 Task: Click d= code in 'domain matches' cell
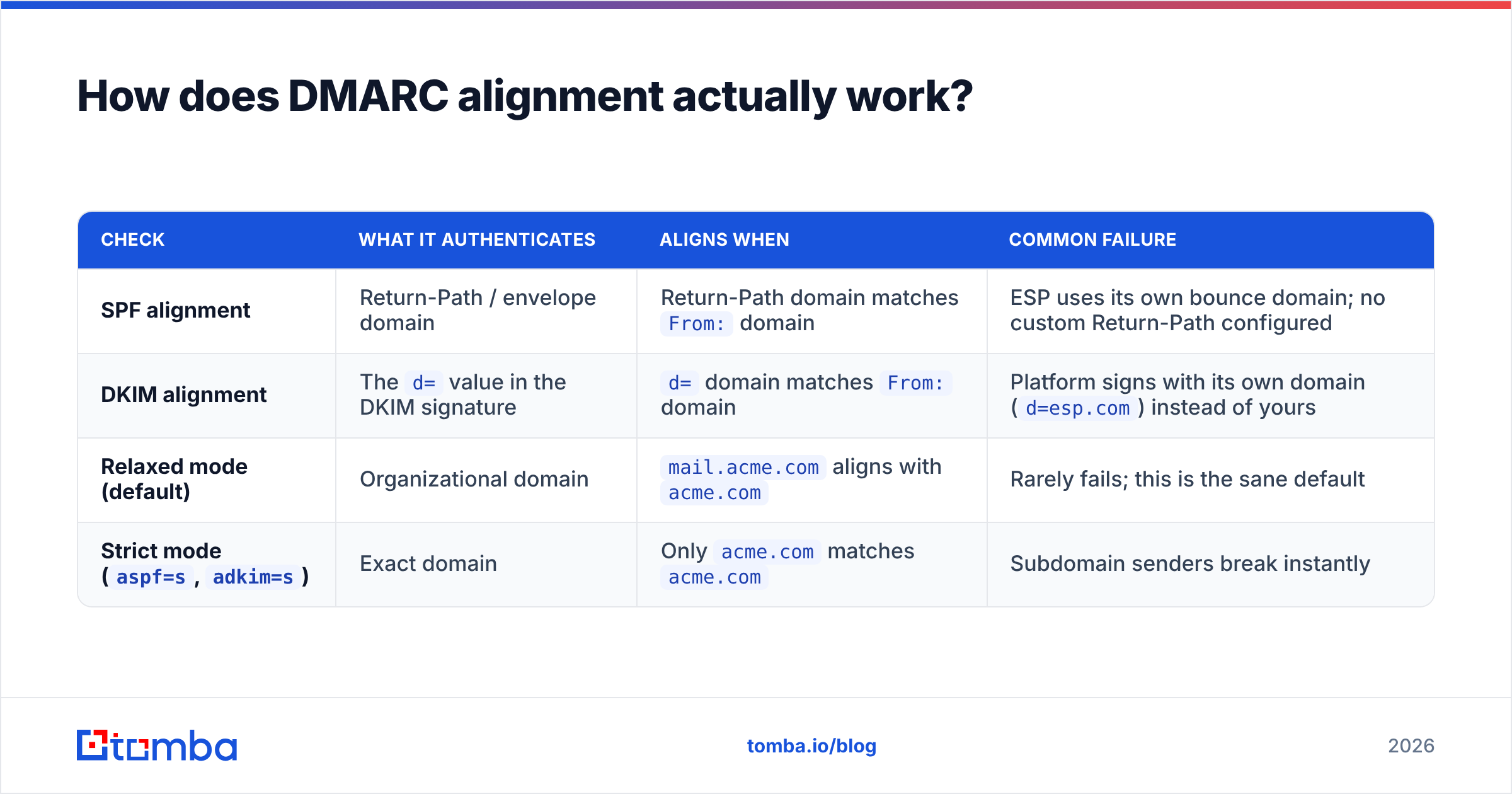coord(680,383)
